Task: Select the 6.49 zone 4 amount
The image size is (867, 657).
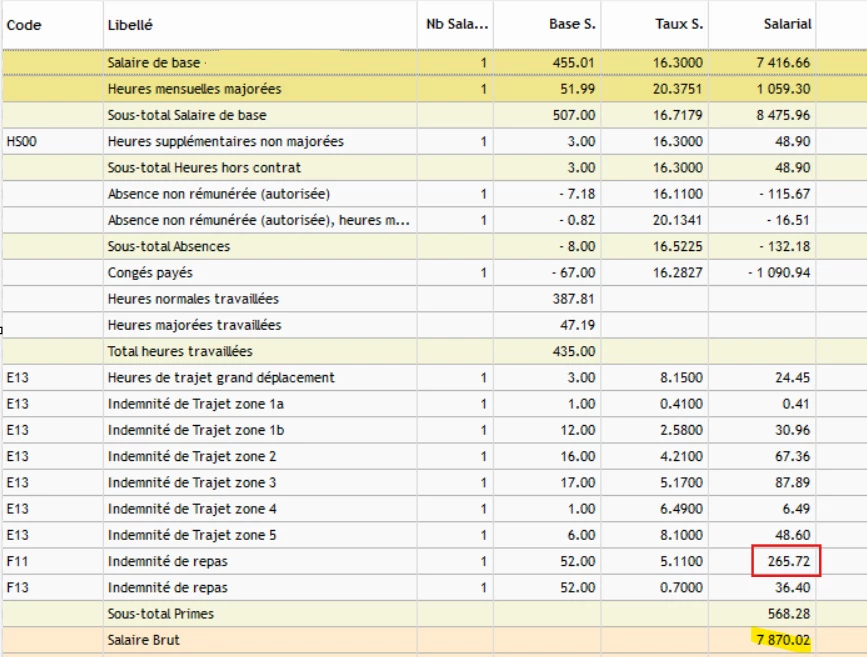Action: tap(796, 509)
